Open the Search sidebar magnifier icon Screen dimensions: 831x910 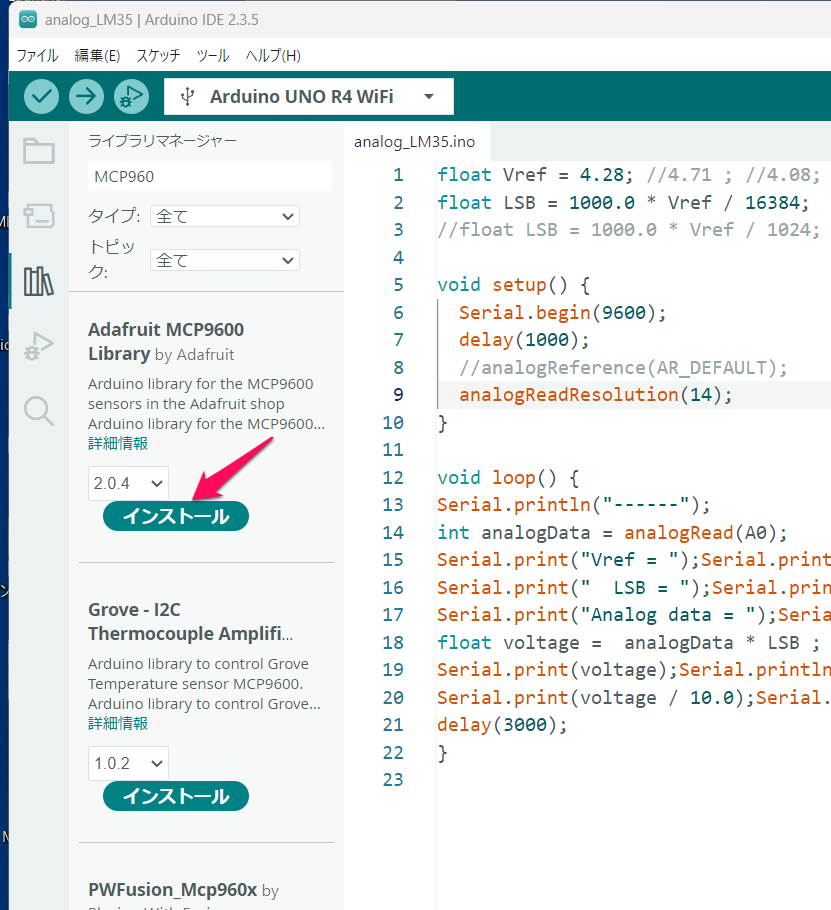[x=39, y=411]
